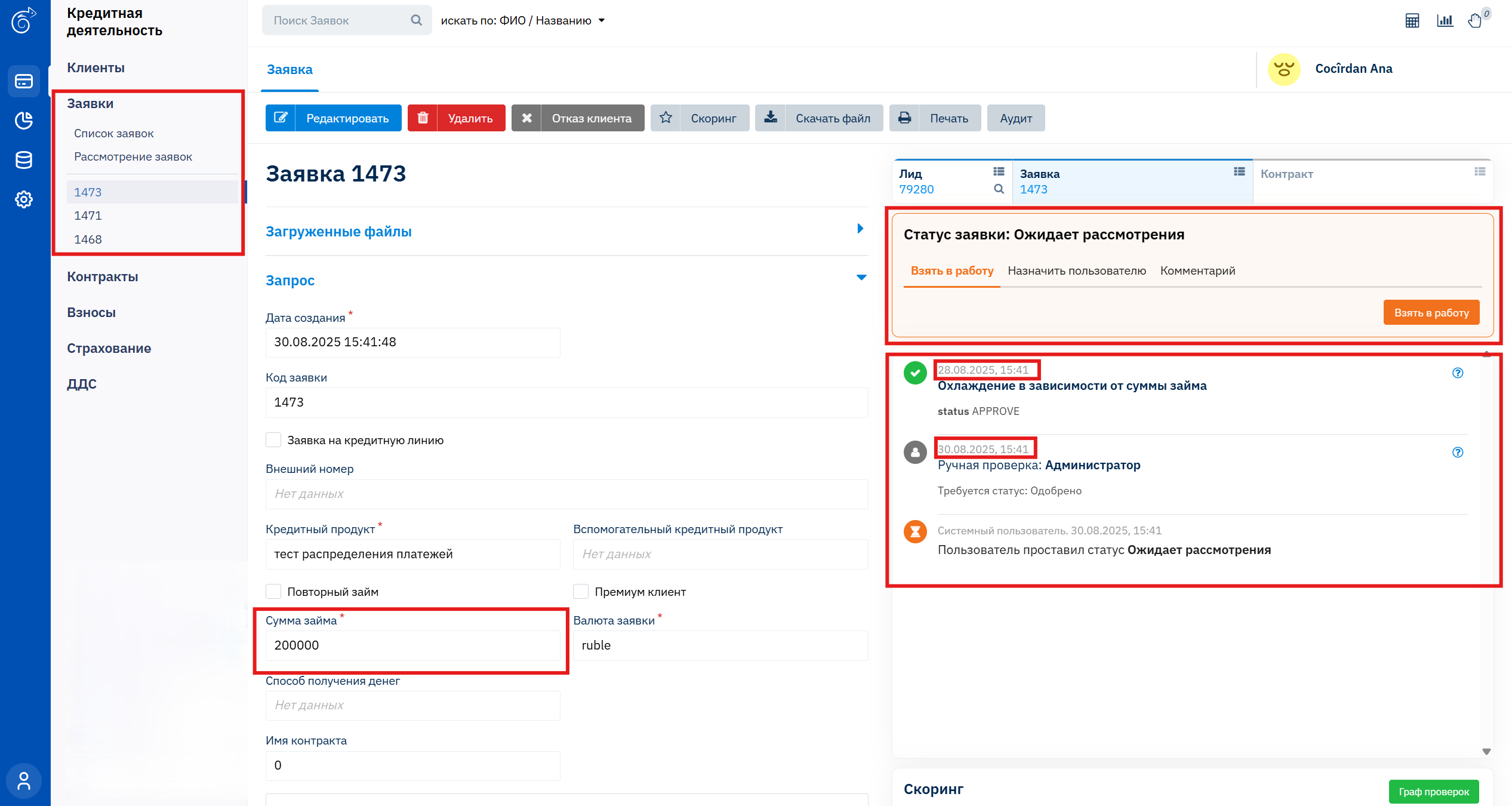
Task: Click application link 1473 in Заявка panel
Action: tap(1033, 189)
